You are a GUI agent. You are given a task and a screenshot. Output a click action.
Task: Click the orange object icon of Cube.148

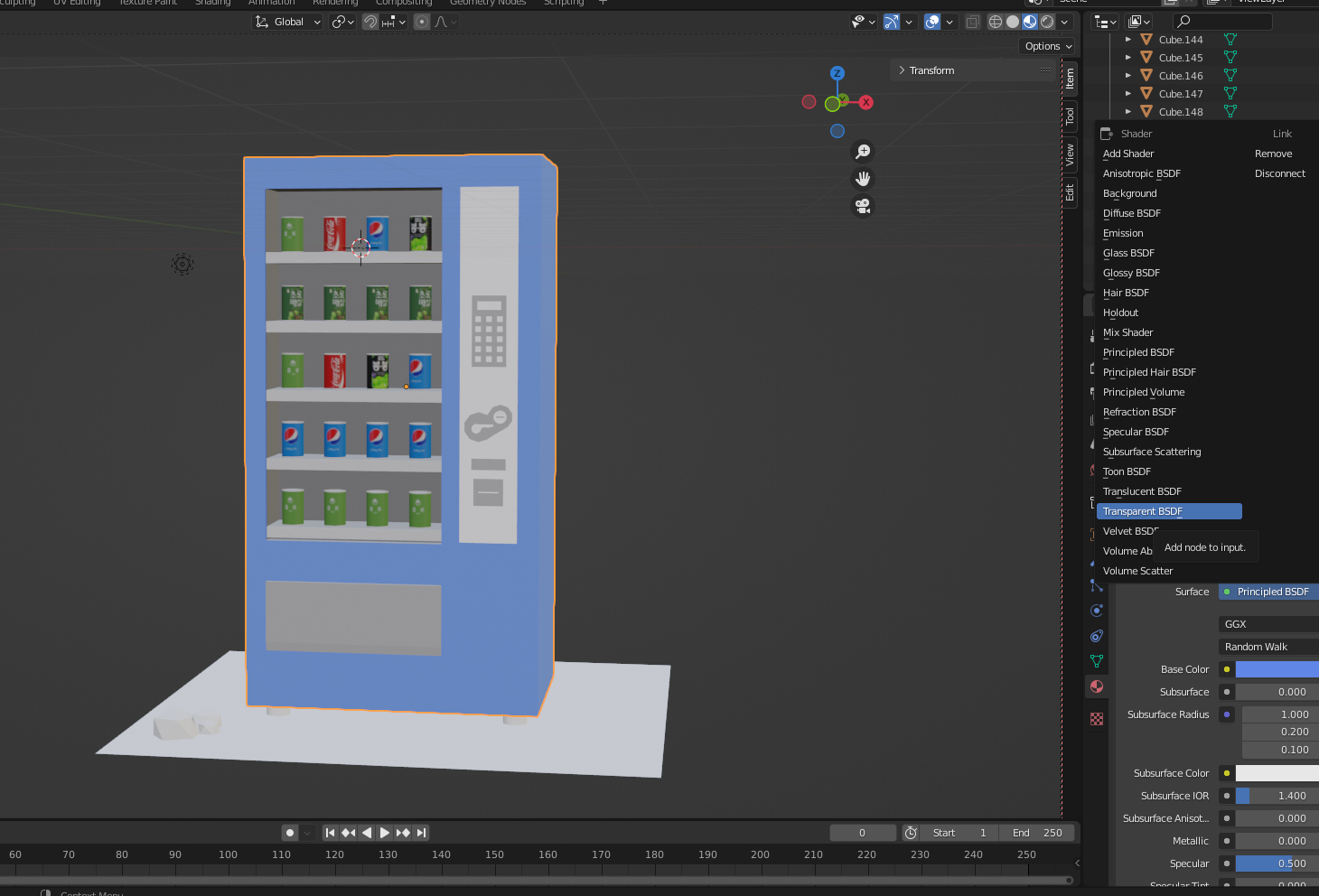tap(1146, 112)
